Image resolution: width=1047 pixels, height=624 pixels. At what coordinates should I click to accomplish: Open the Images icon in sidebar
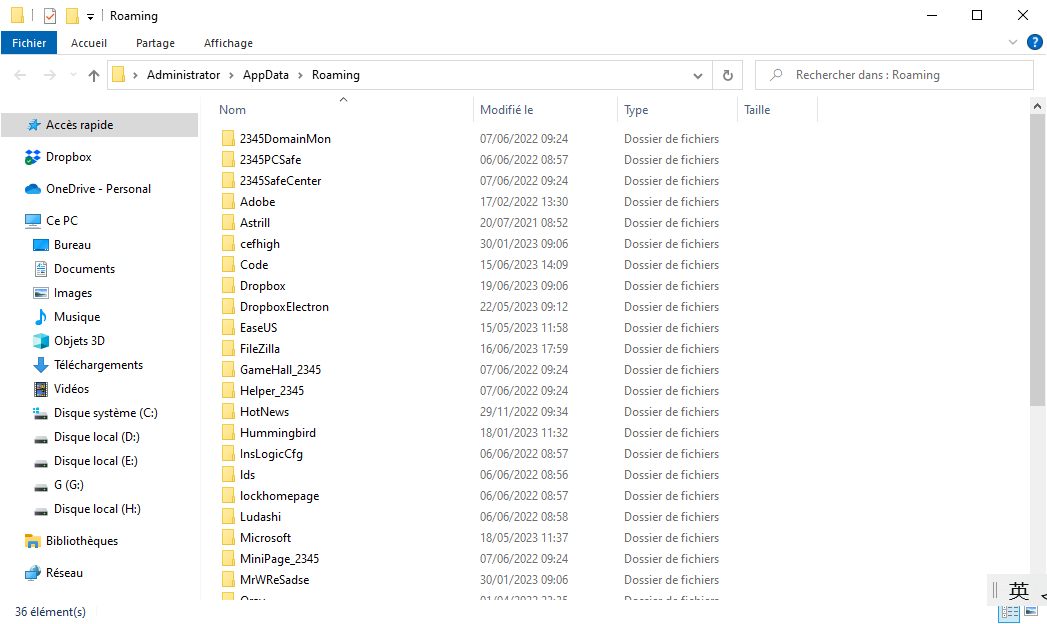pyautogui.click(x=41, y=293)
